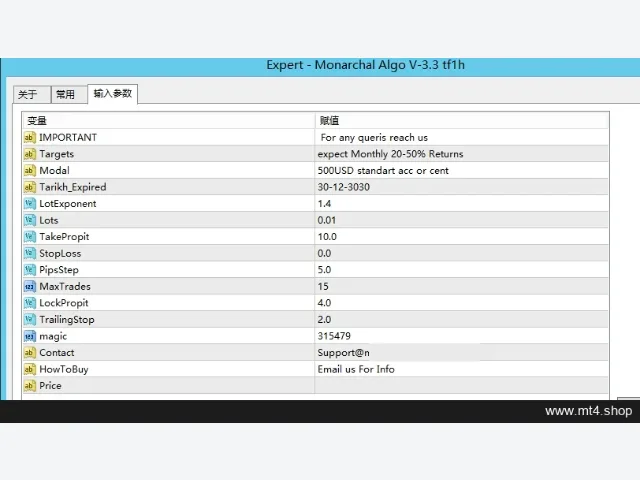Viewport: 640px width, 480px height.
Task: Click the string icon beside Contact
Action: pos(30,353)
